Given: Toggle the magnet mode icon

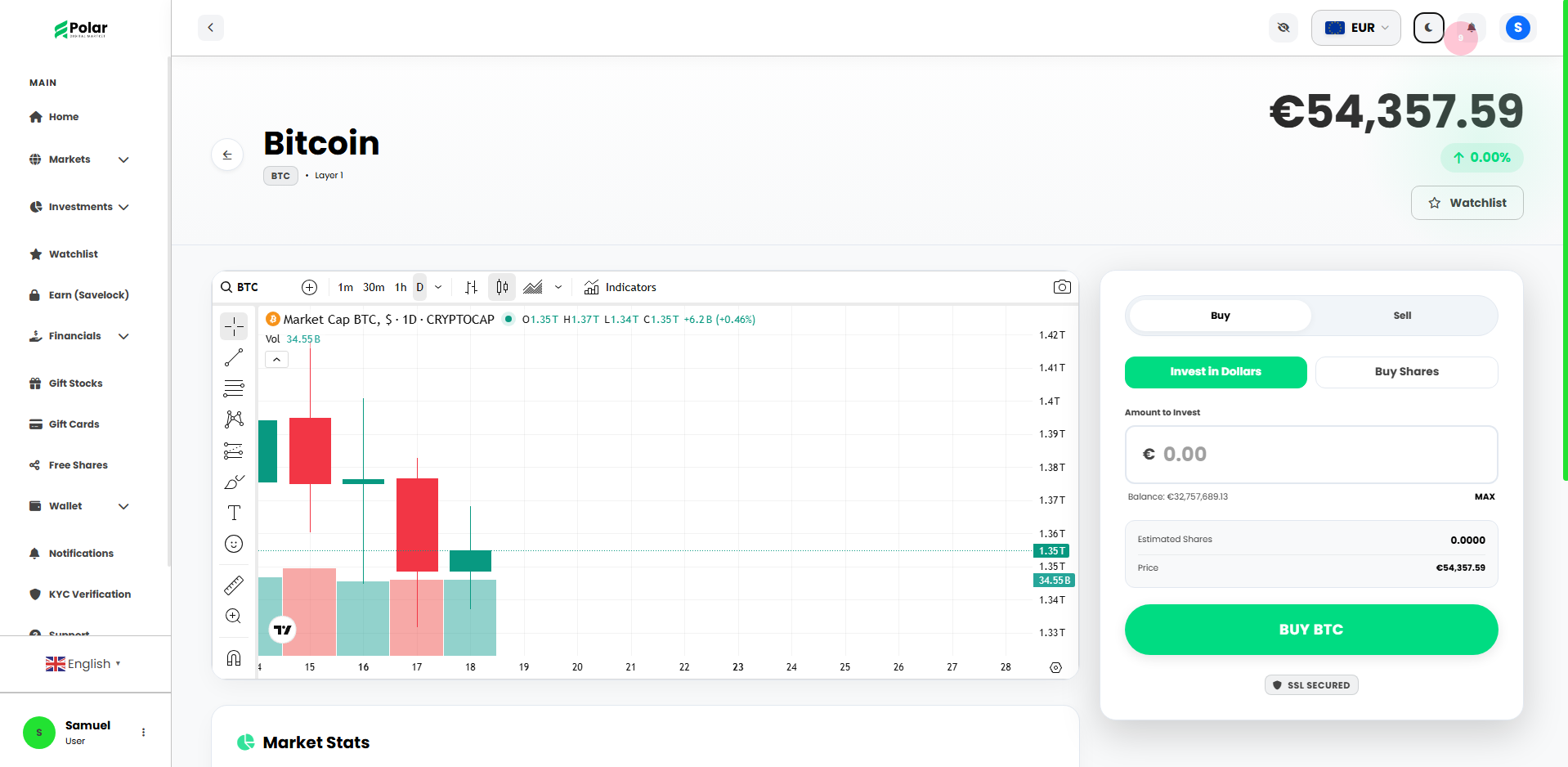Looking at the screenshot, I should pos(234,658).
